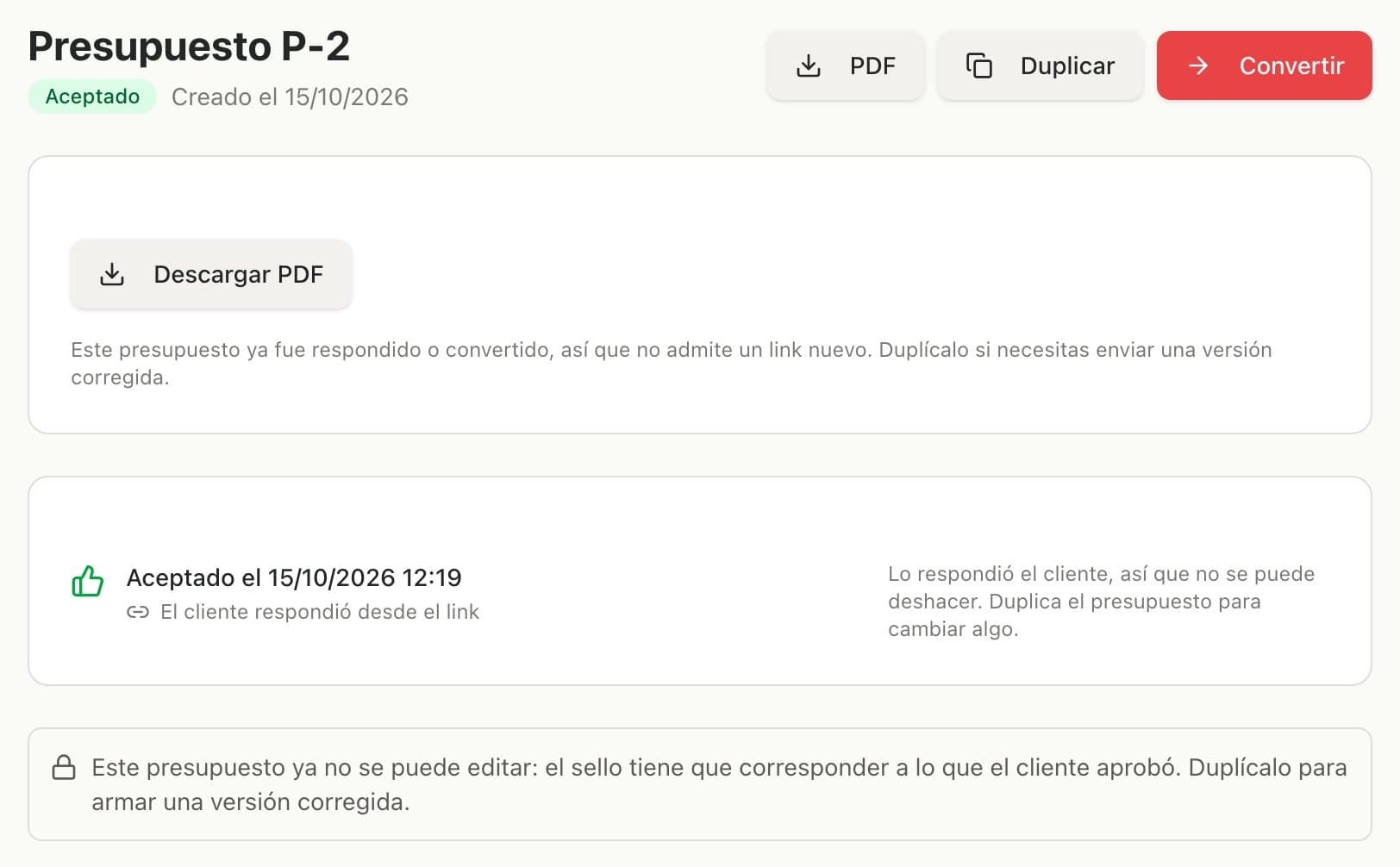Click the 'no admite un link nuevo' message
This screenshot has height=867, width=1400.
[672, 364]
